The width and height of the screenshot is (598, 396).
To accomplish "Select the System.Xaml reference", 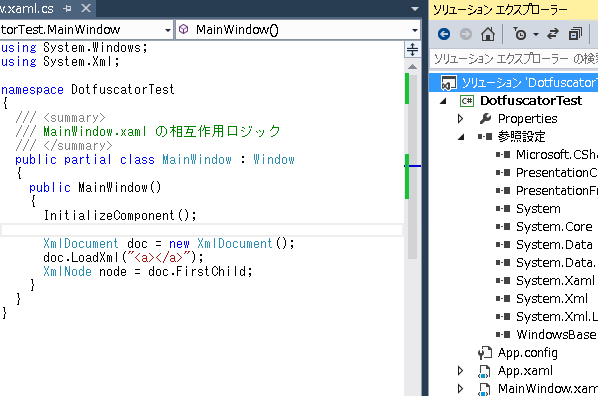I will [555, 281].
